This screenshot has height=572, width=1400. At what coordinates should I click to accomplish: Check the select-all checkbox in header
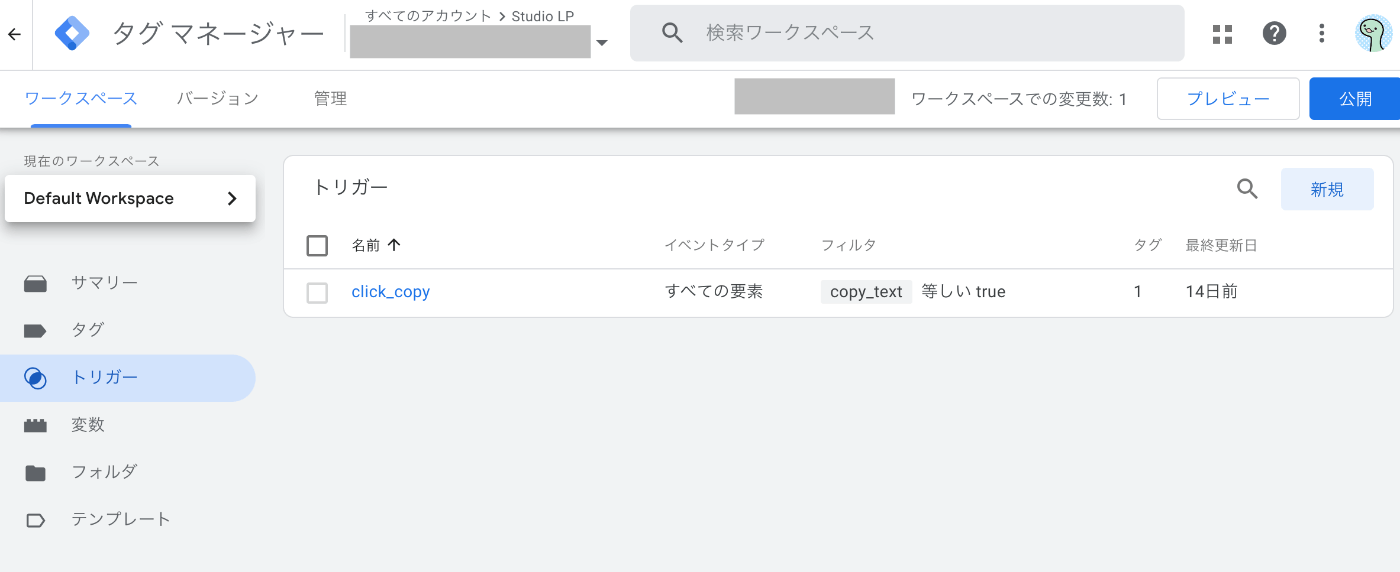(317, 245)
